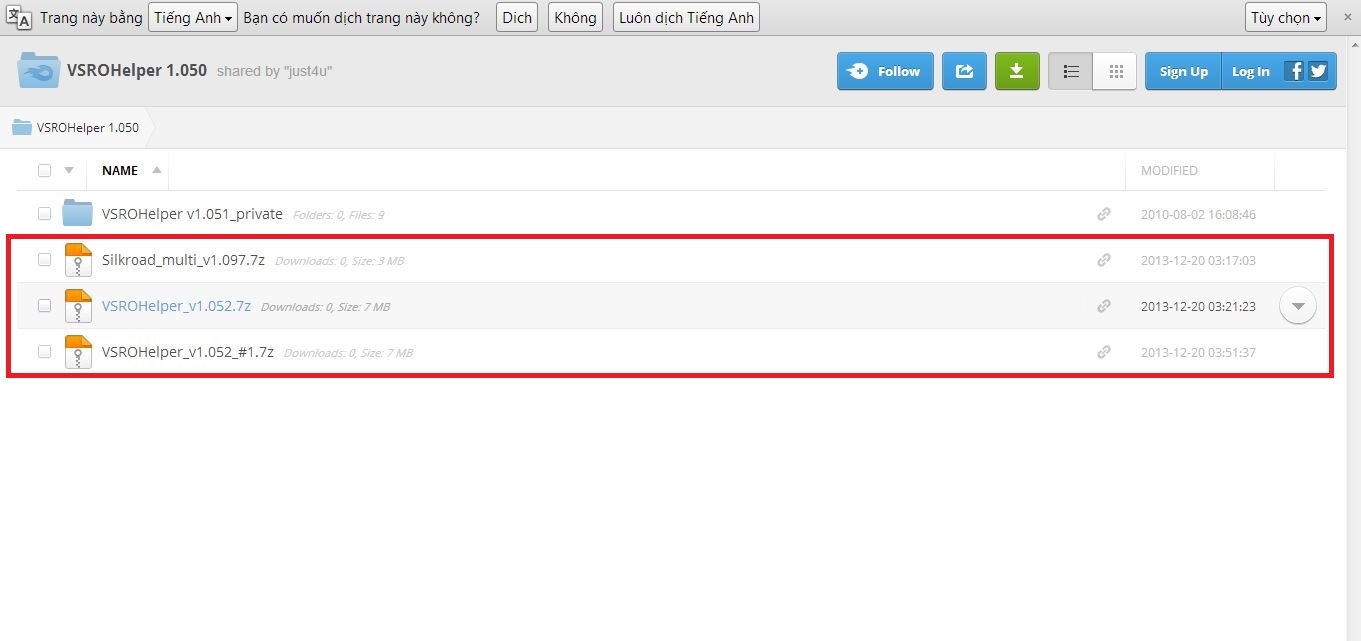Click the Không button
This screenshot has height=641, width=1361.
point(575,18)
